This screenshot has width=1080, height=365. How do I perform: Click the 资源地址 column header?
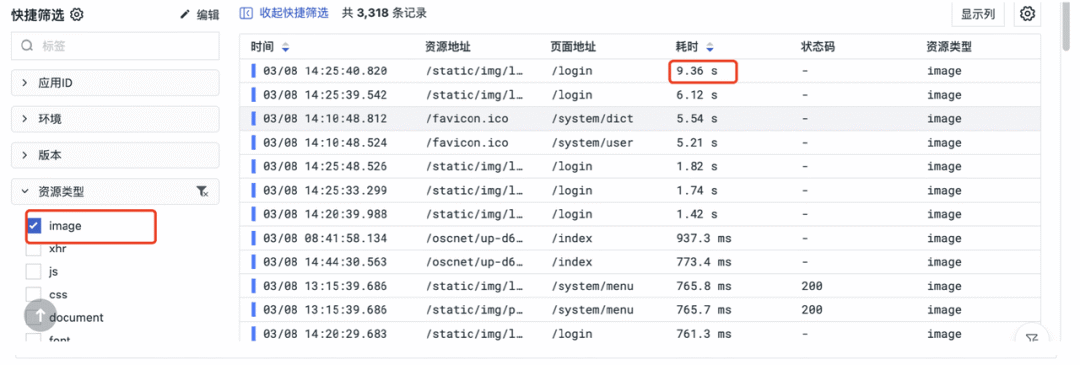coord(448,48)
